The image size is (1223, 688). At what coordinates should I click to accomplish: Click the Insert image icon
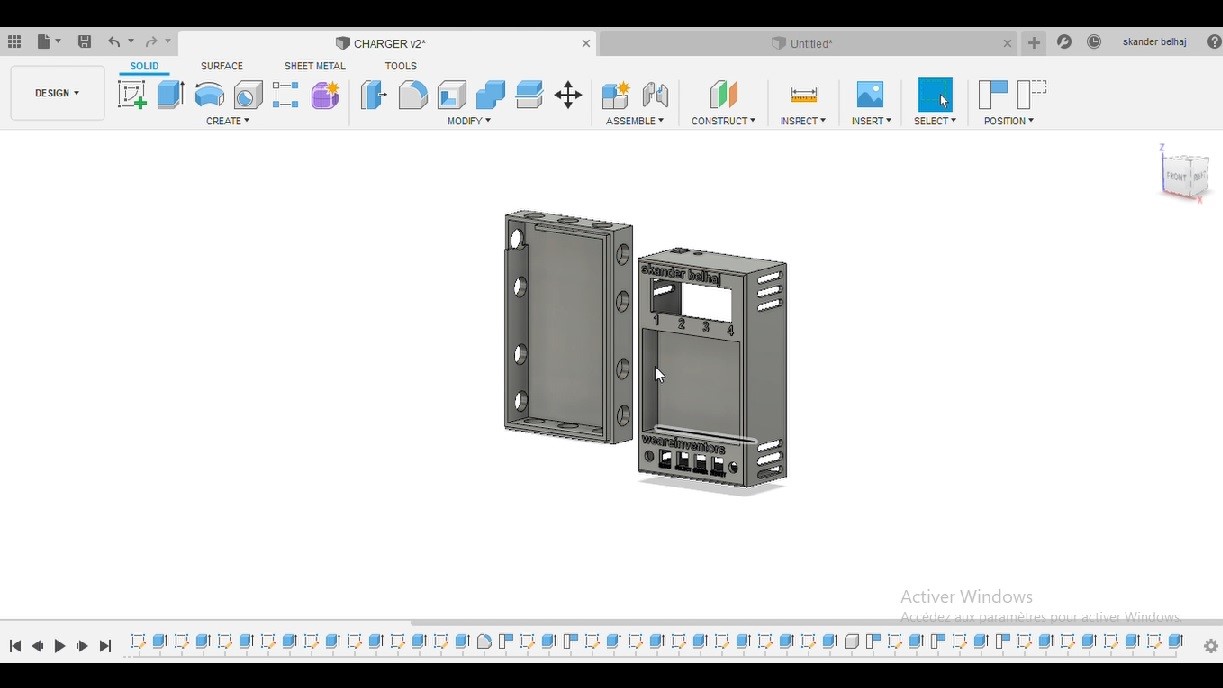point(870,95)
